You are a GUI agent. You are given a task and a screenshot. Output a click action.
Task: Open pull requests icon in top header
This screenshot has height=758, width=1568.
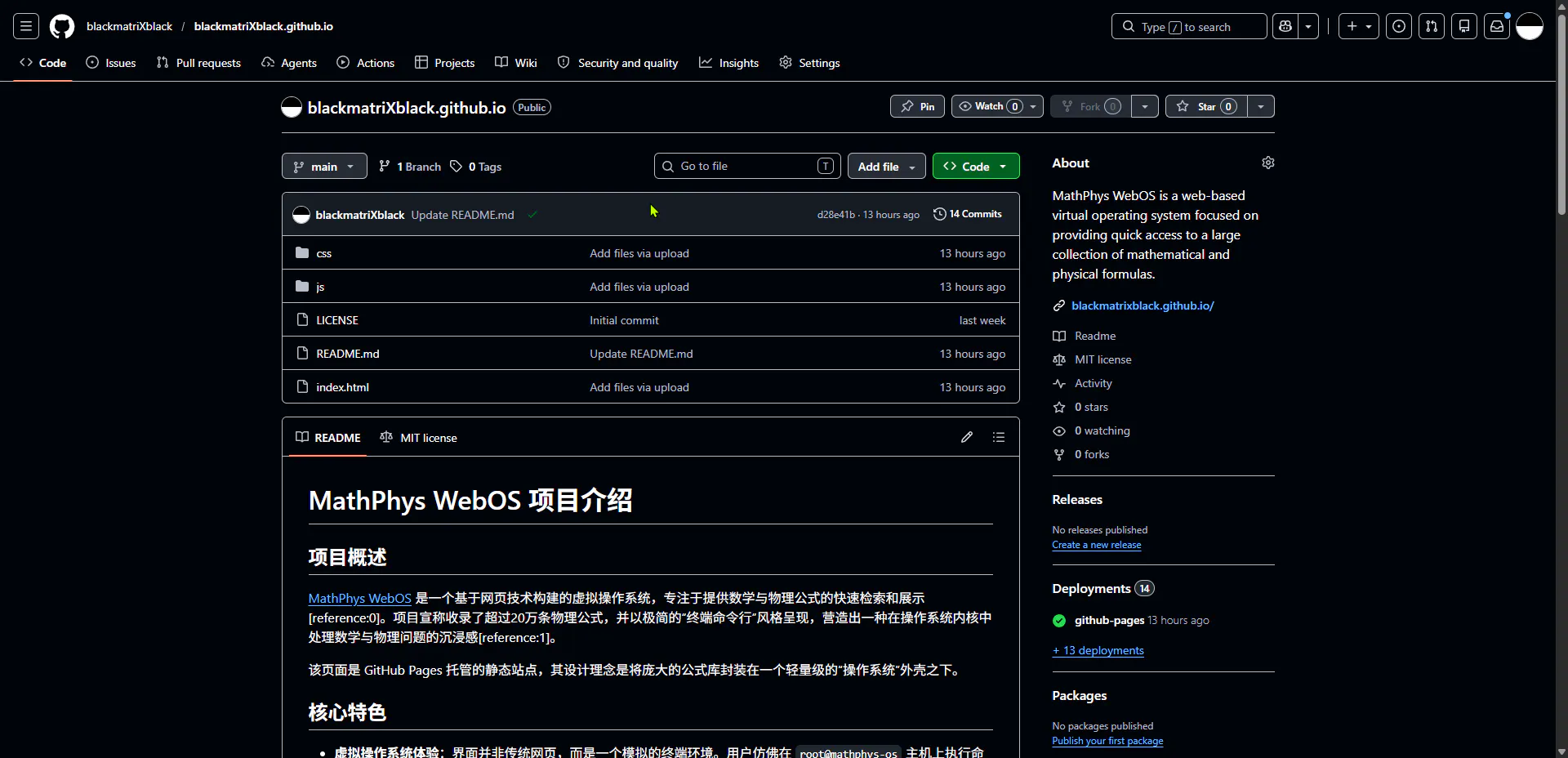[x=1432, y=26]
